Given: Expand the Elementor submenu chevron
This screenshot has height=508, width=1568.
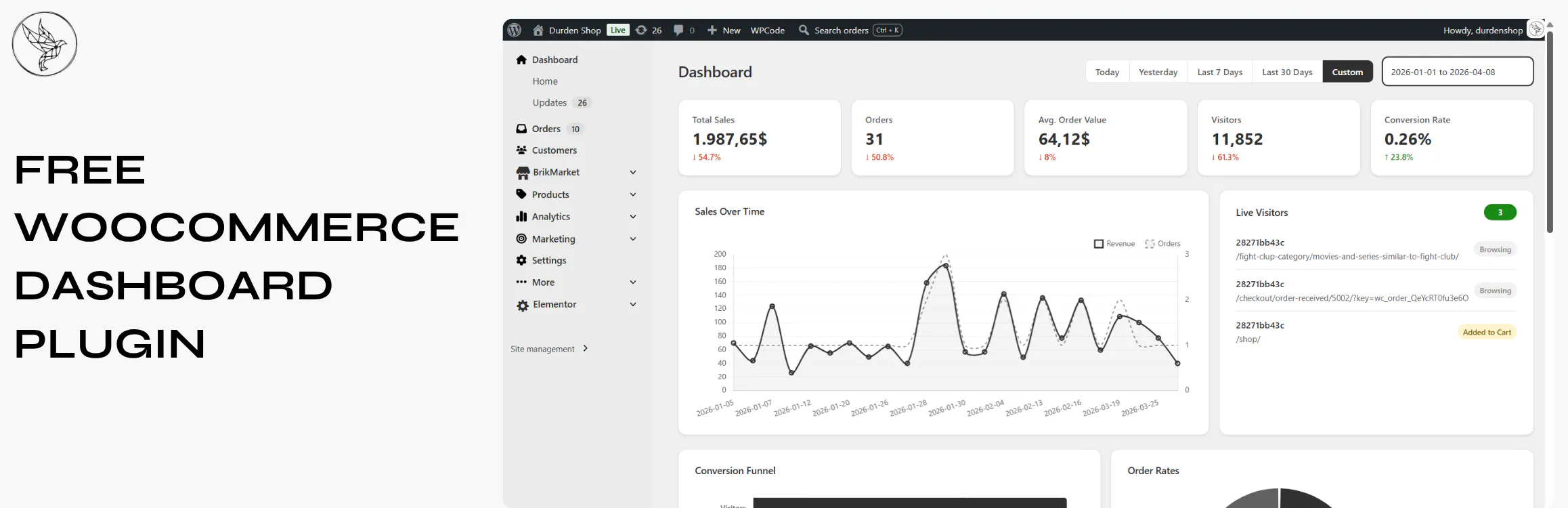Looking at the screenshot, I should (633, 304).
